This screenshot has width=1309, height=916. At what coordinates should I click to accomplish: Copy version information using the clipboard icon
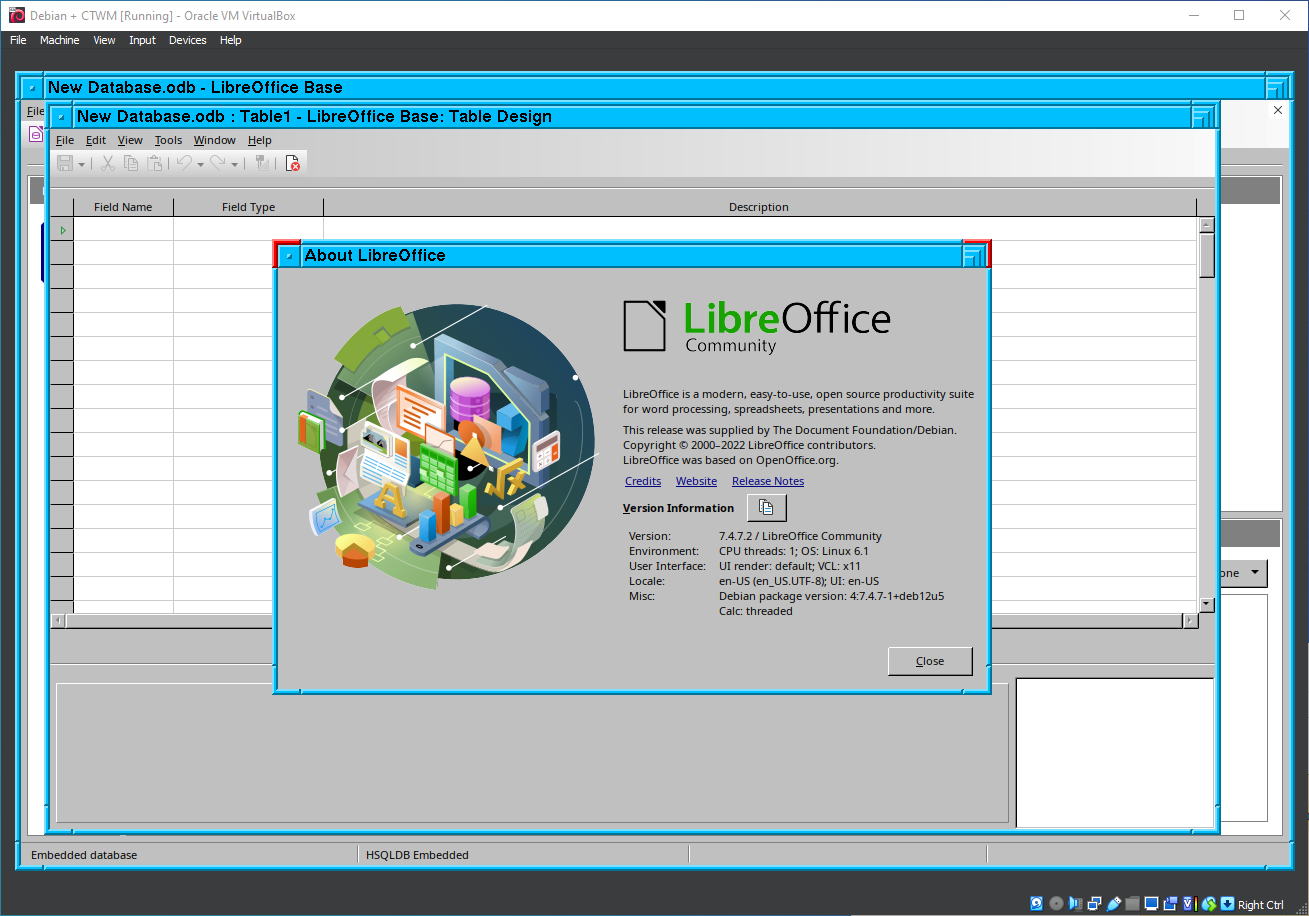pos(766,507)
